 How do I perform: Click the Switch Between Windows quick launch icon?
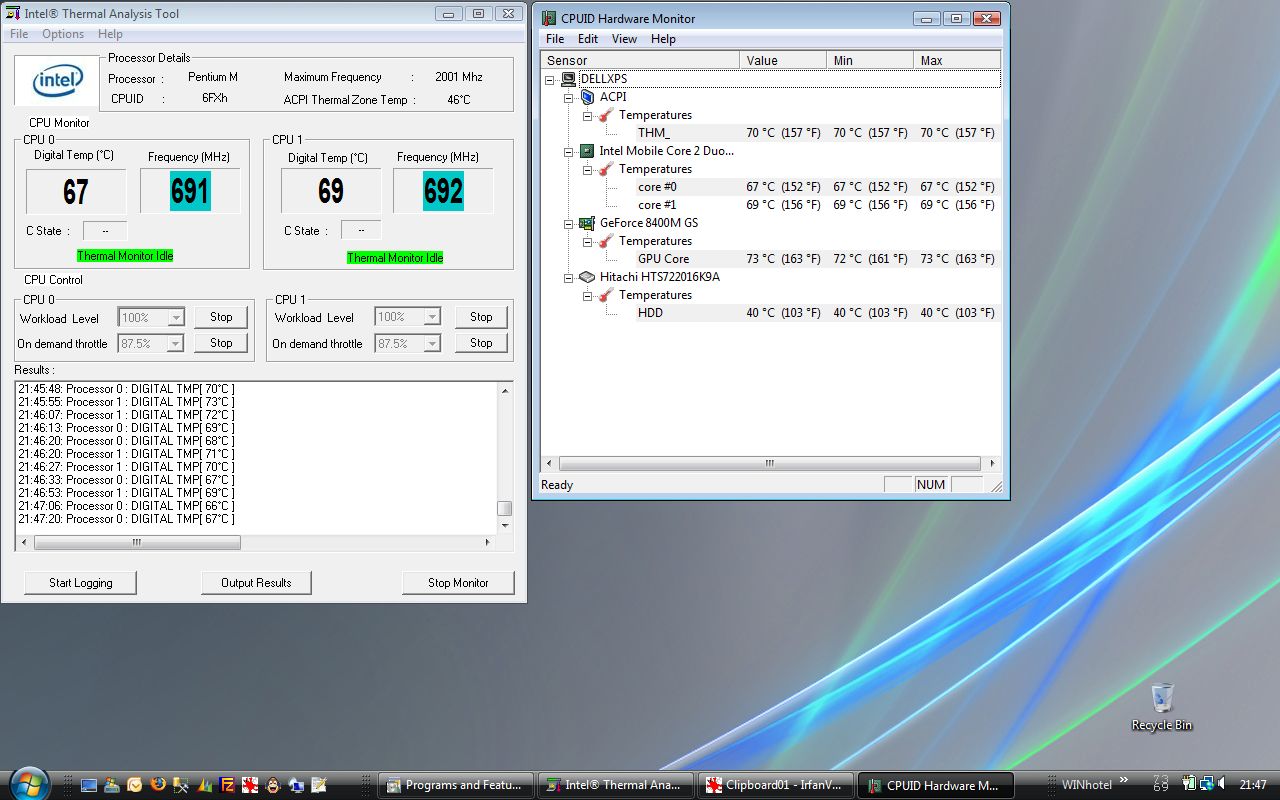point(112,785)
